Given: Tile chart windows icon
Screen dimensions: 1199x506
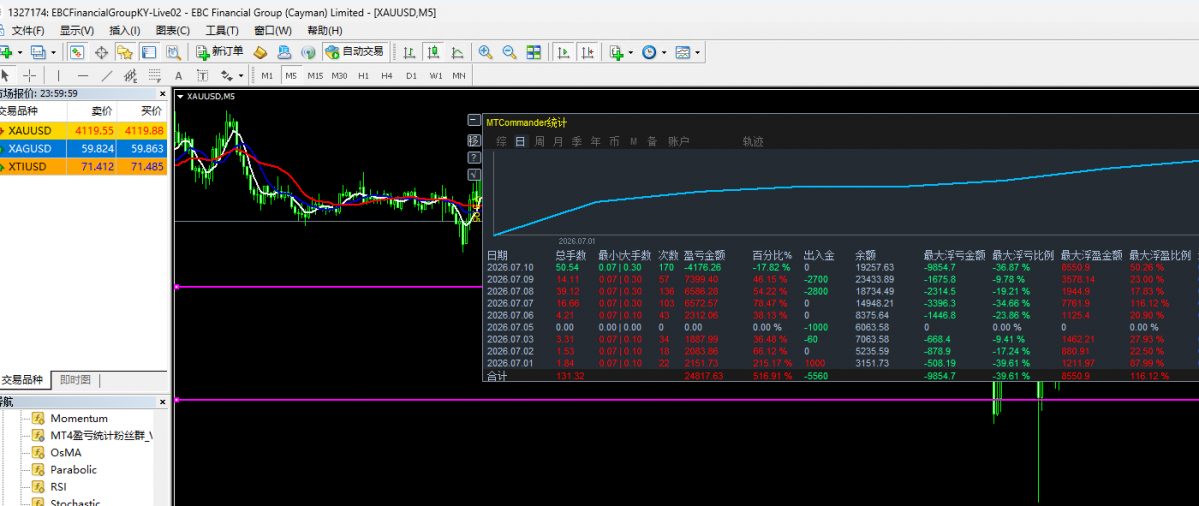Looking at the screenshot, I should (x=534, y=52).
